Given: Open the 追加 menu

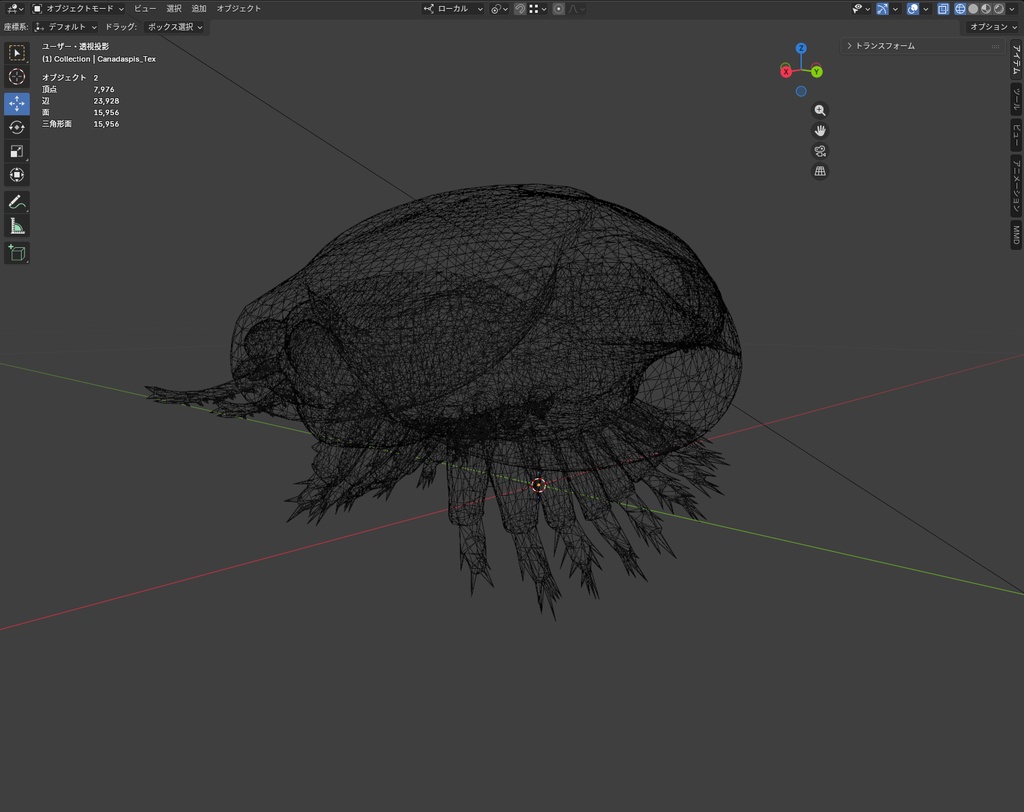Looking at the screenshot, I should pyautogui.click(x=199, y=8).
